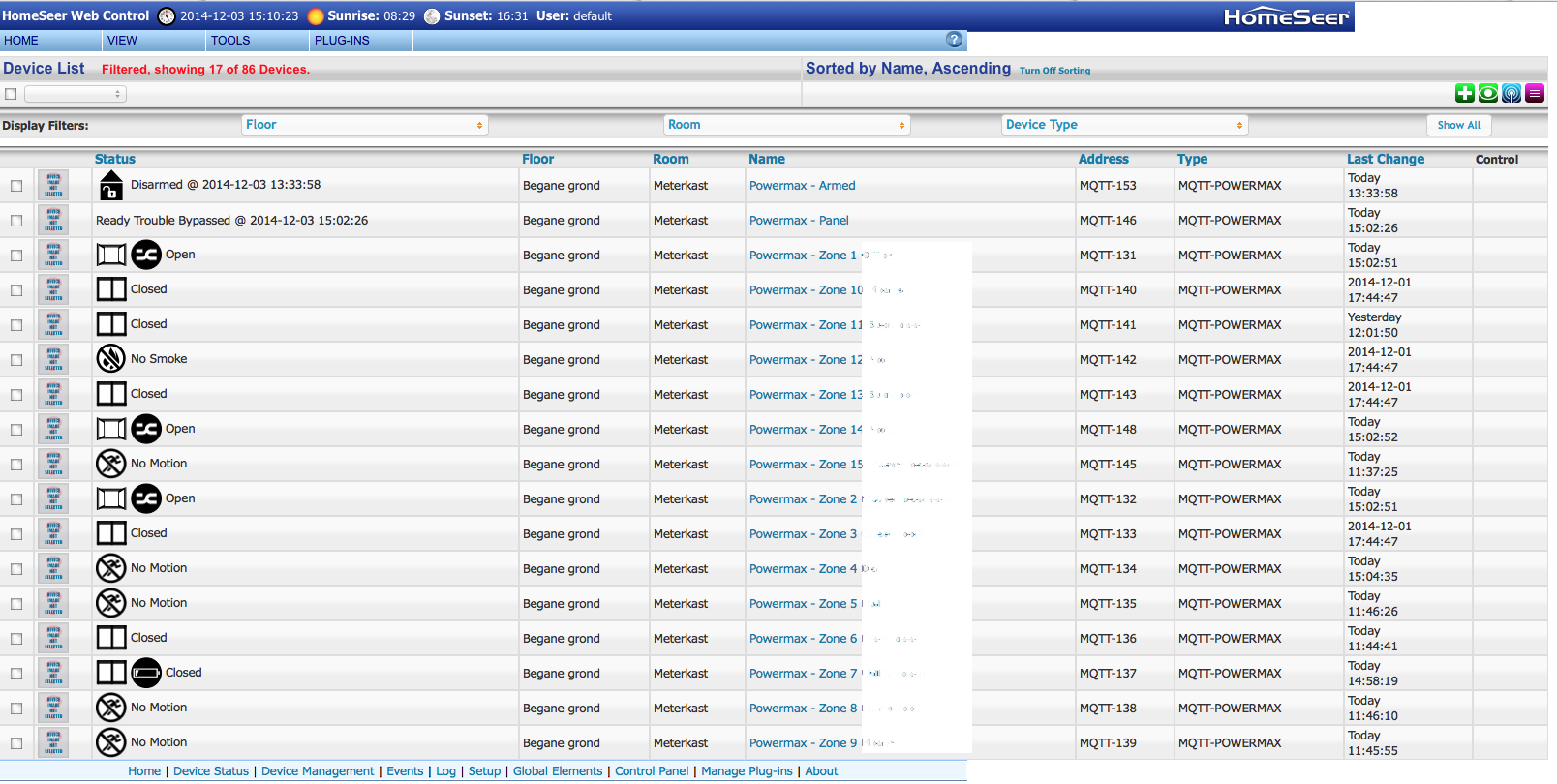Click No Smoke icon in Zone 12 row
This screenshot has height=784, width=1557.
[111, 359]
